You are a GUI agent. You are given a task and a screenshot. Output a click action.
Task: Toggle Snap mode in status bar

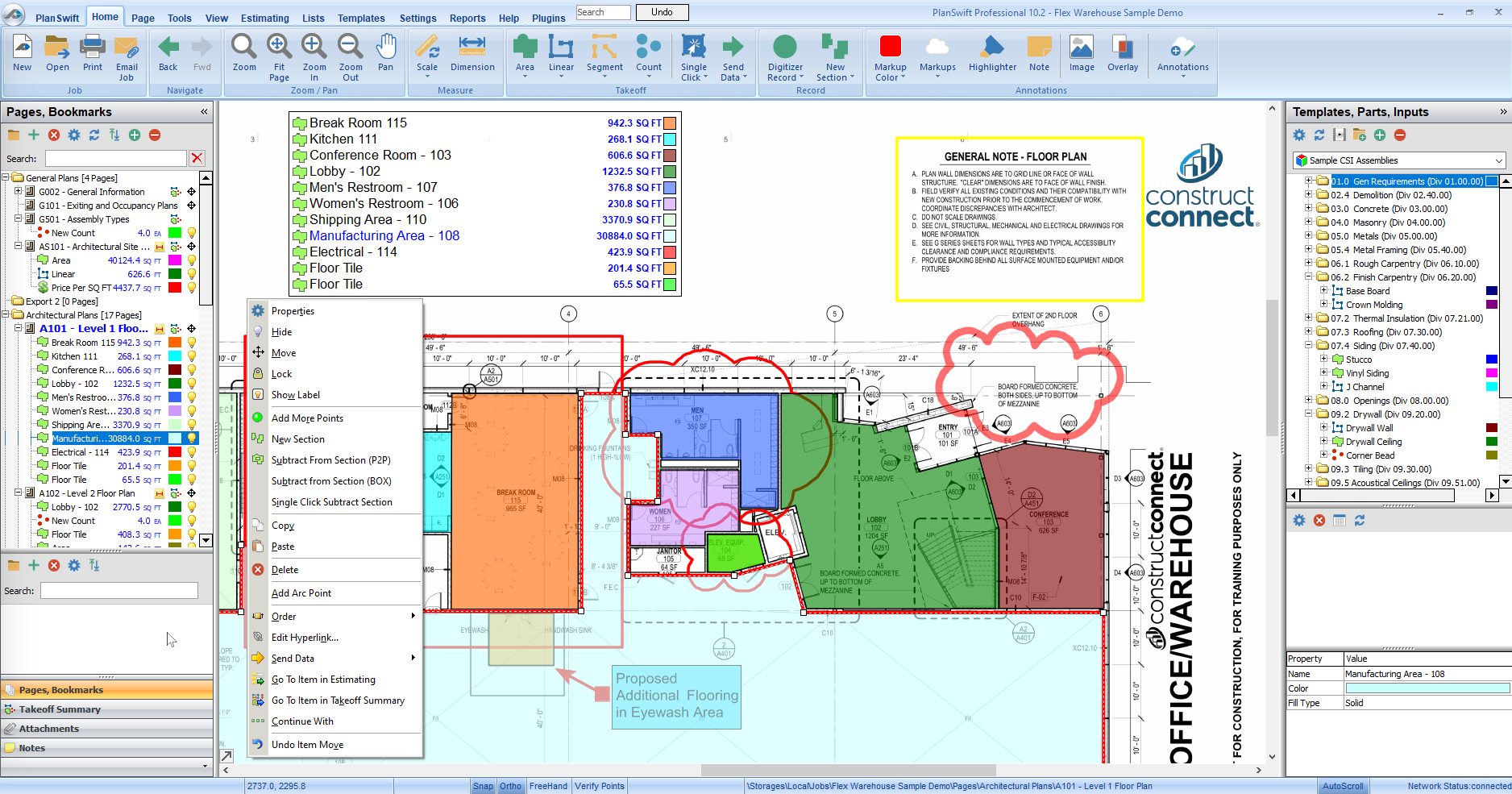tap(483, 786)
